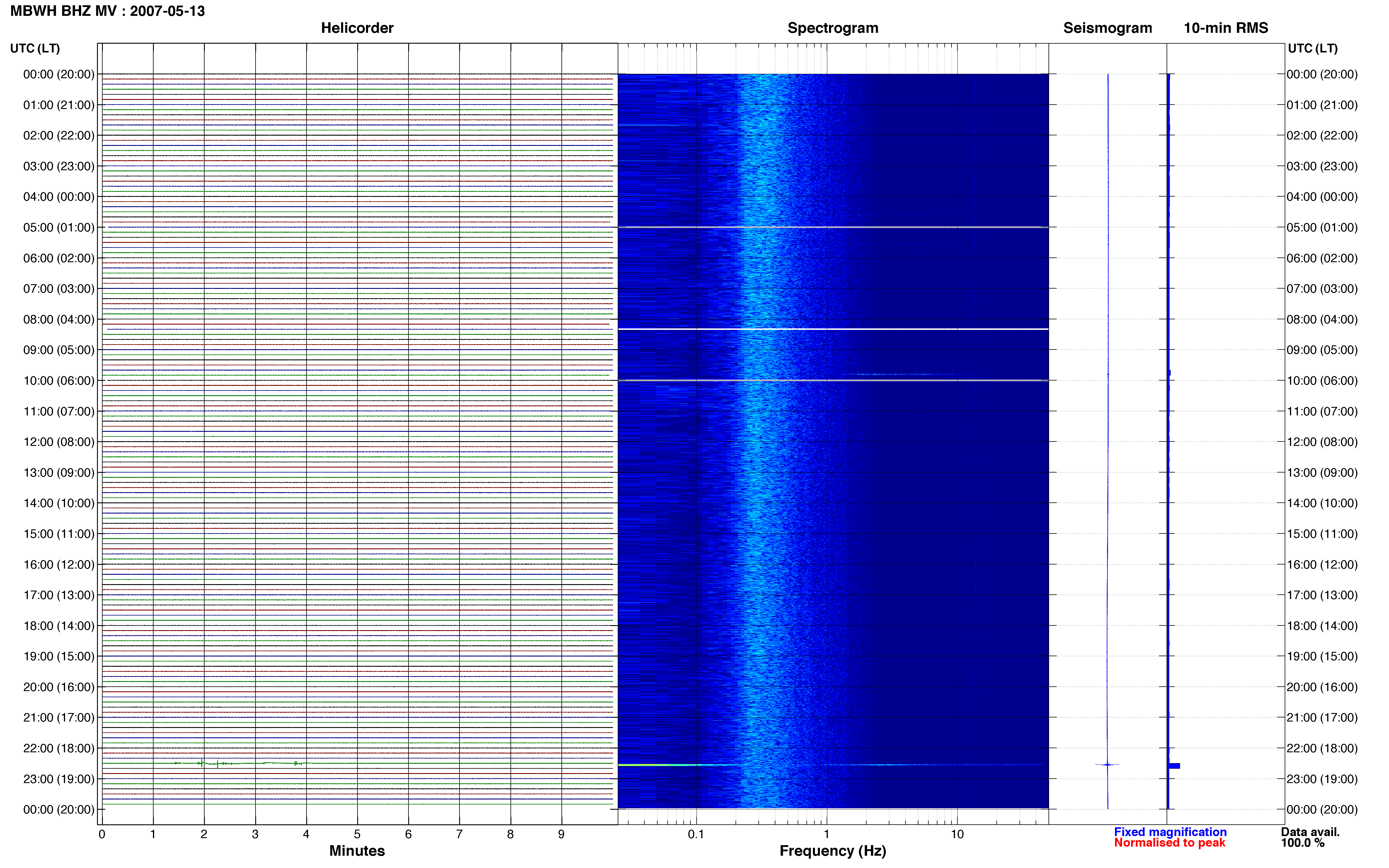
Task: Click left time label '12:00 (08:00)'
Action: 59,442
